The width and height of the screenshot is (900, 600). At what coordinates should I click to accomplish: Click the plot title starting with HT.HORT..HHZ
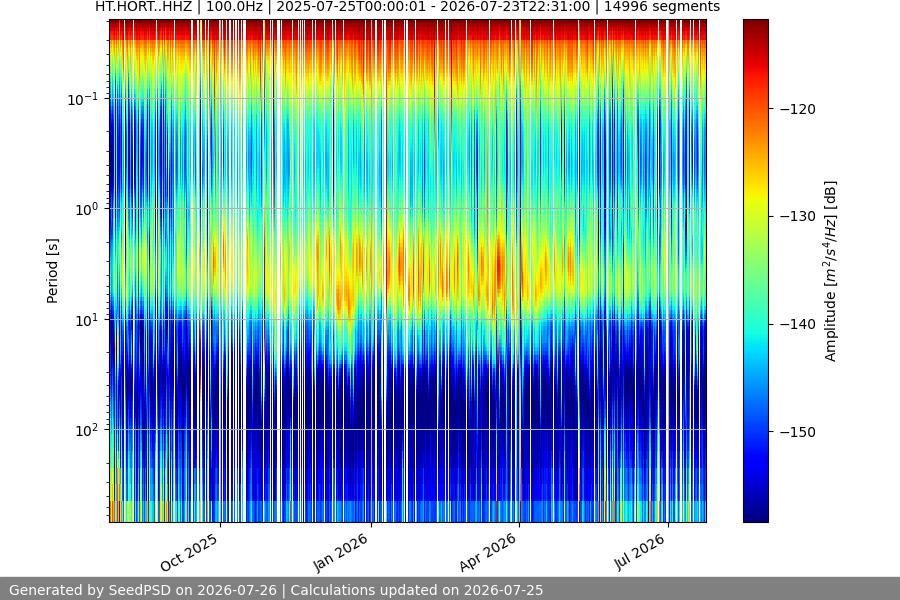point(408,7)
